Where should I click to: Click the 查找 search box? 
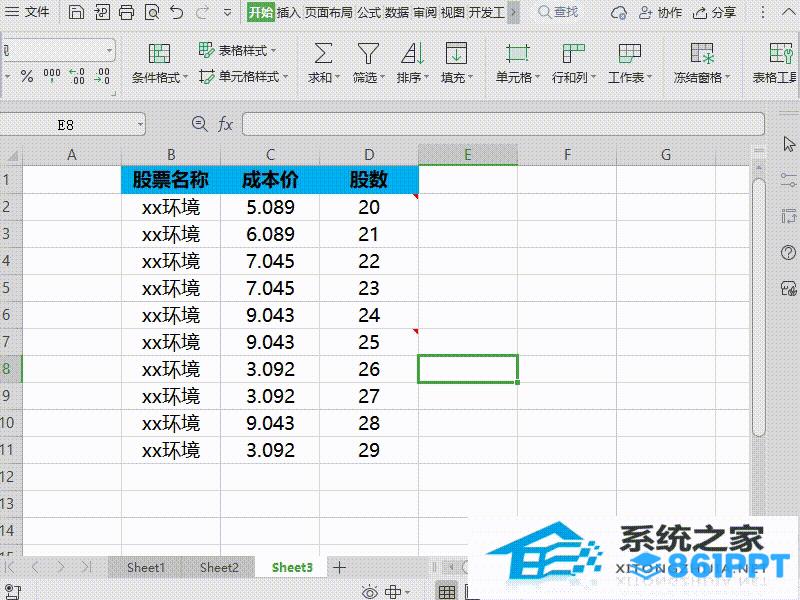coord(559,12)
